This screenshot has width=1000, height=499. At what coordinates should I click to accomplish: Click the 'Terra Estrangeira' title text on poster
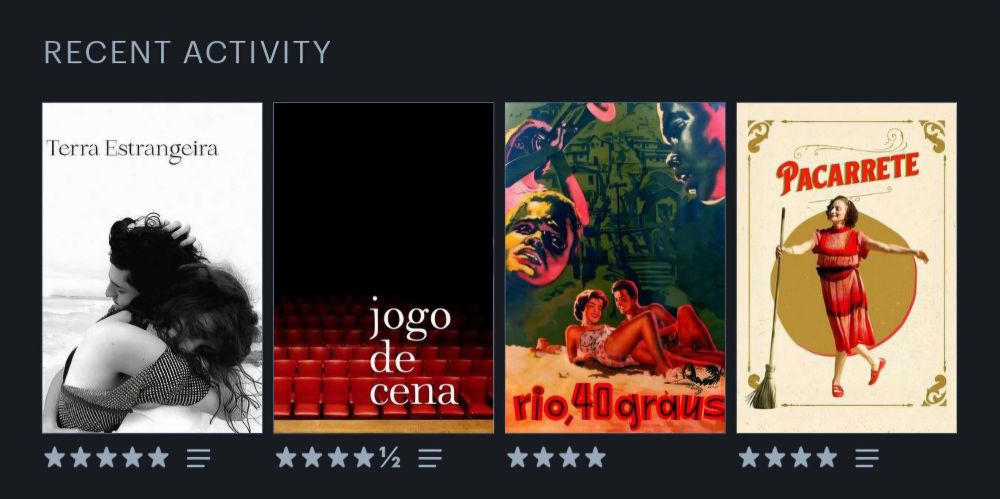[x=132, y=150]
